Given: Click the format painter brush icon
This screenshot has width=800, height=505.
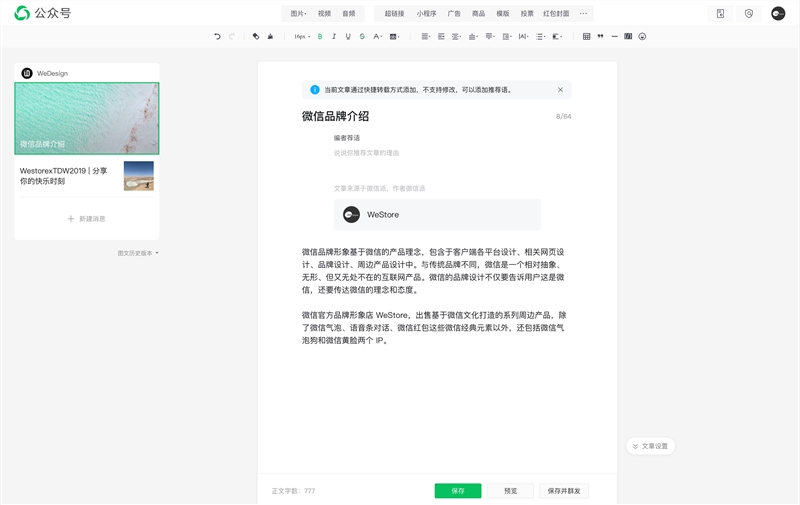Looking at the screenshot, I should (x=270, y=36).
